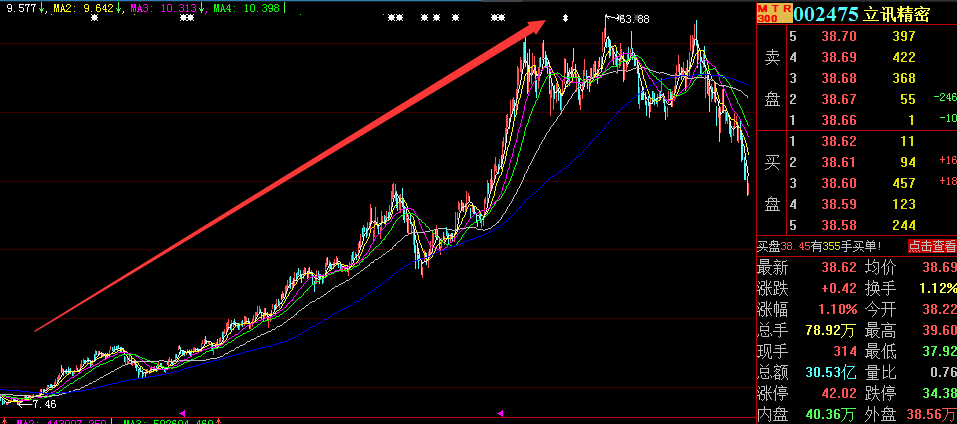Click the right magenta triangle marker at chart bottom
Screen dimensions: 957x424
(x=501, y=413)
